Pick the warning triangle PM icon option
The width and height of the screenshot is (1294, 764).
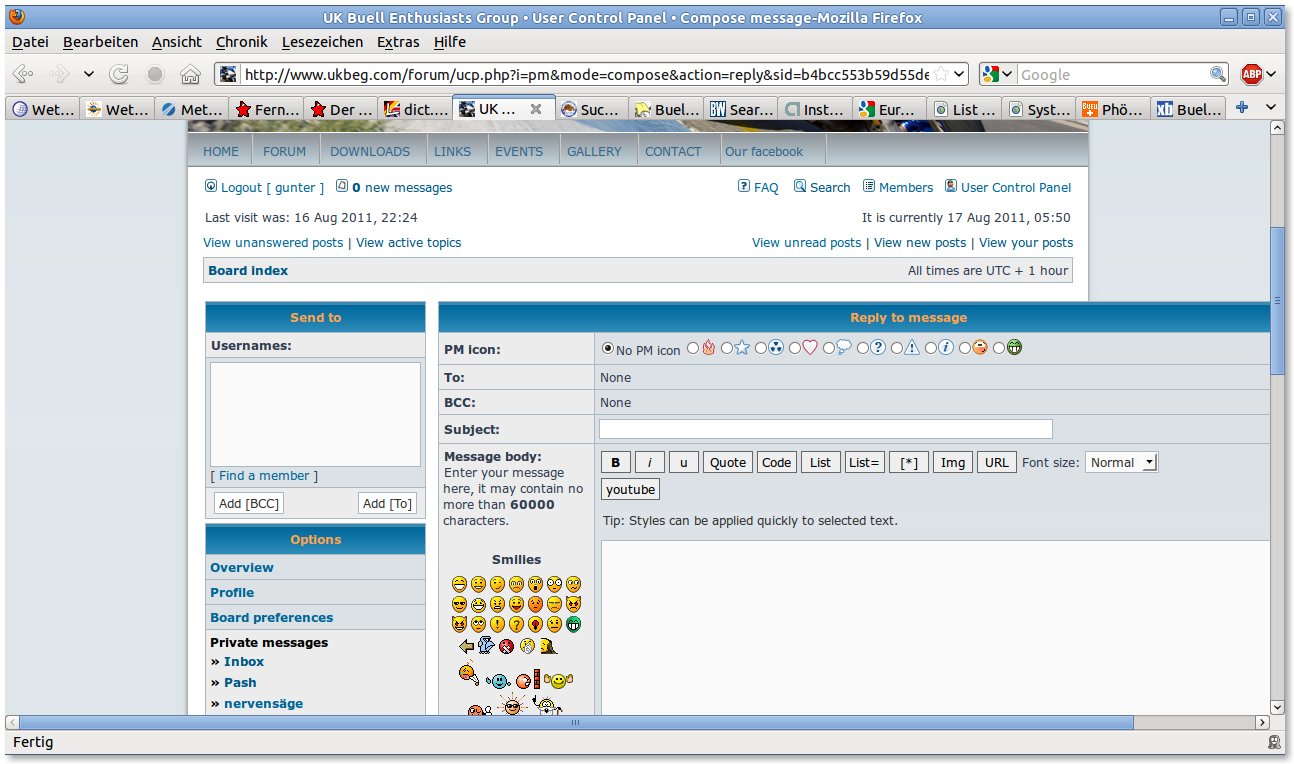pos(897,349)
